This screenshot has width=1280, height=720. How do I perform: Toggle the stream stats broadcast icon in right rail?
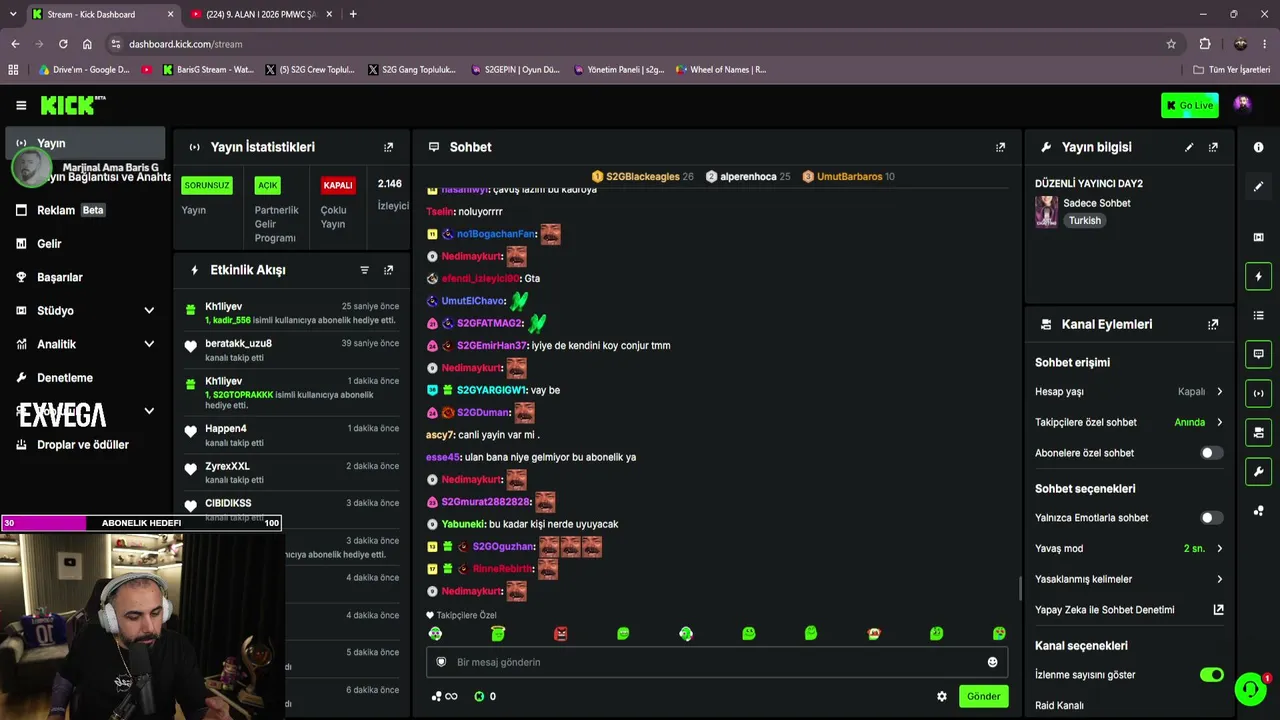pos(1258,393)
